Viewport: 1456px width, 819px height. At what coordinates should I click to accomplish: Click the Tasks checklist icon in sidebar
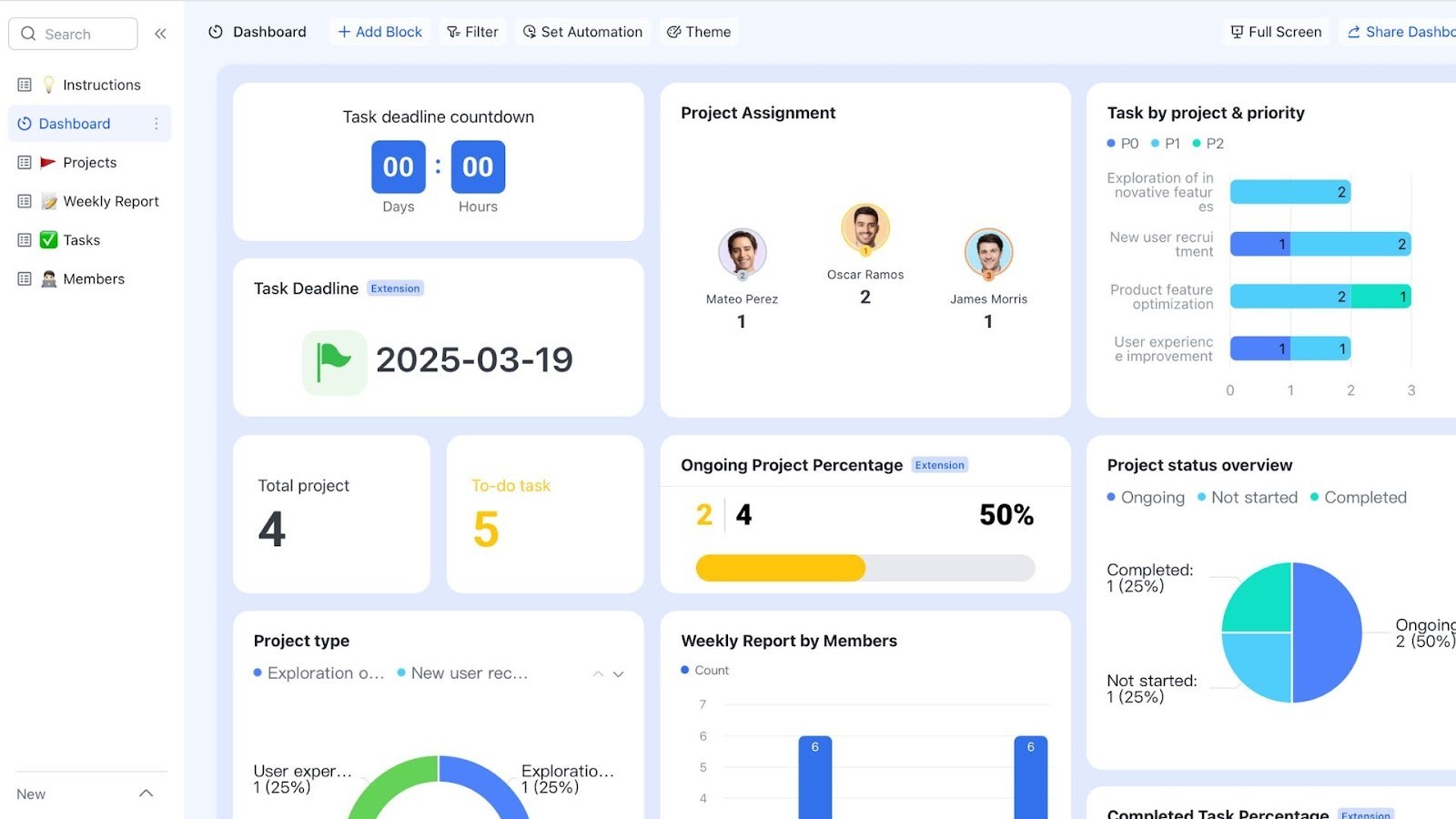point(47,239)
